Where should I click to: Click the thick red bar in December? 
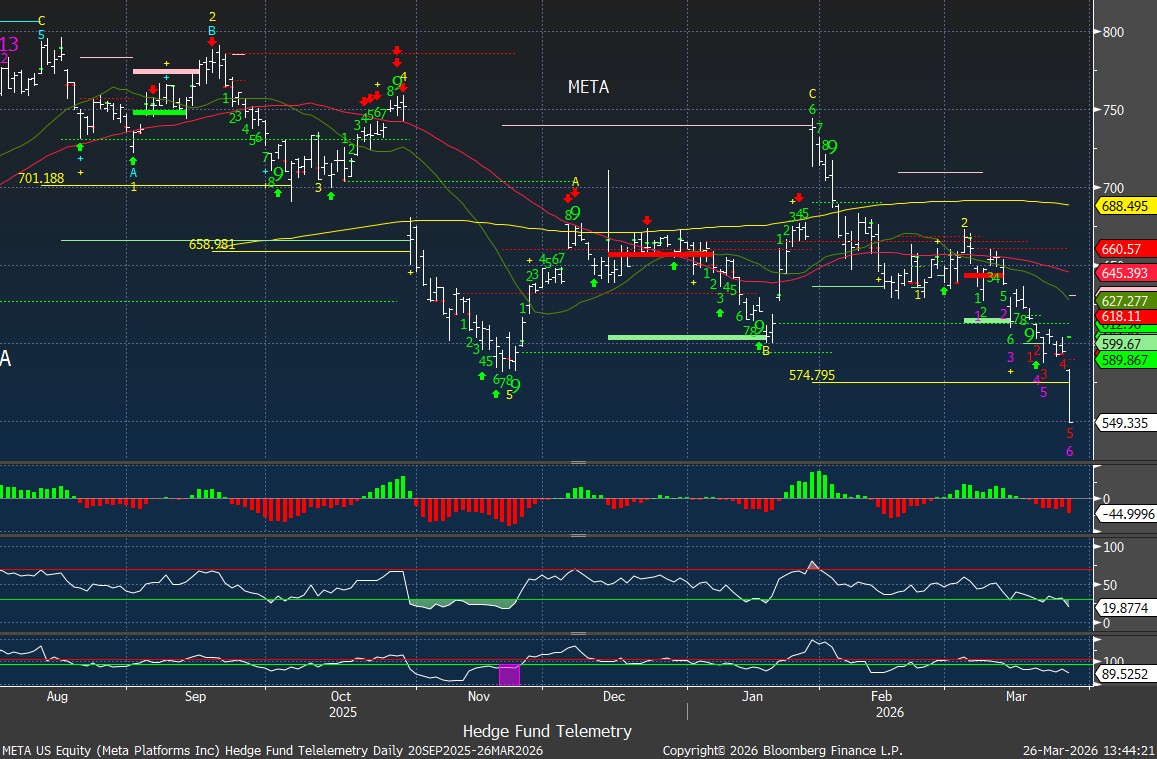pos(660,254)
